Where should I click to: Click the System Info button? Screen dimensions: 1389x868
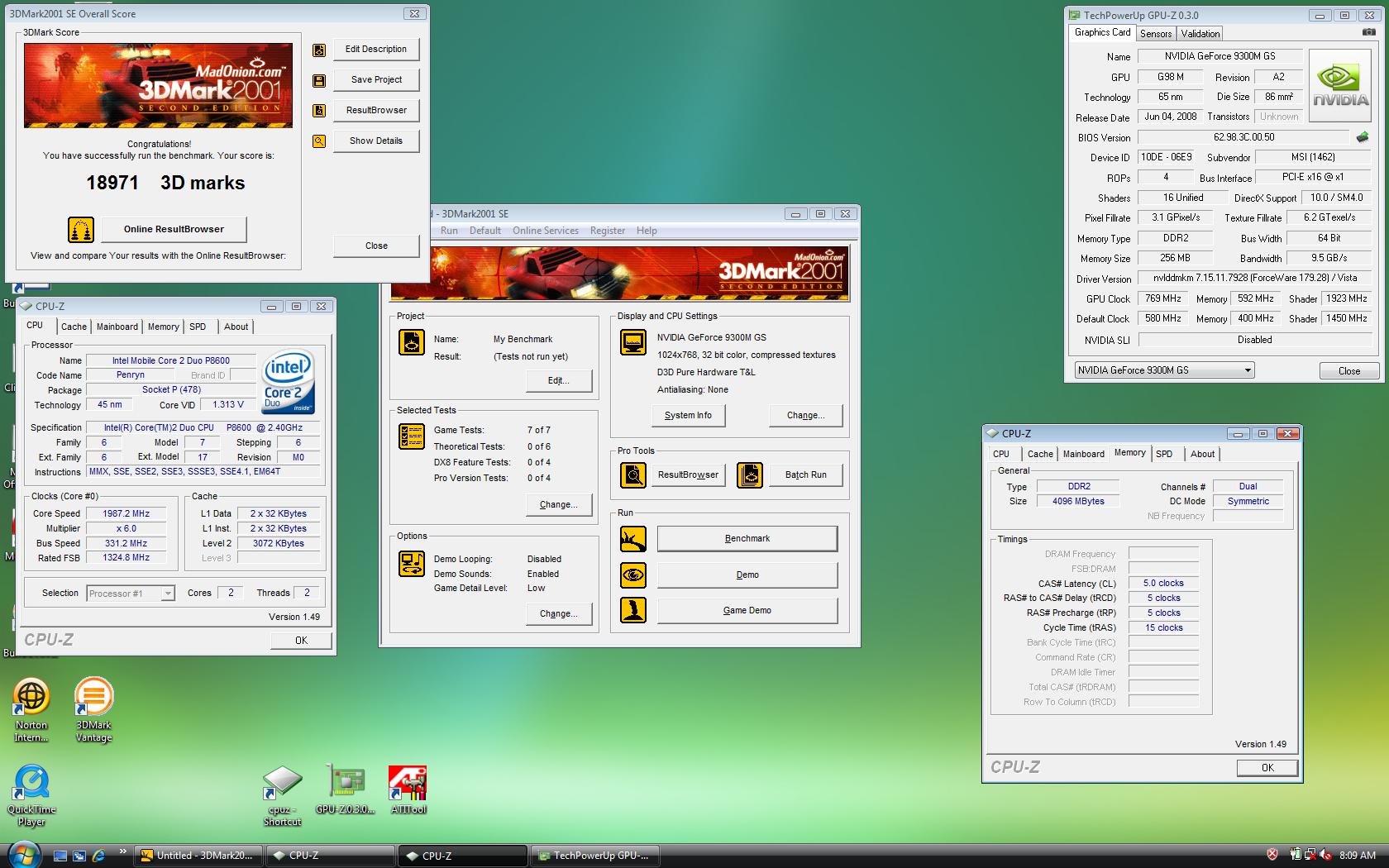click(x=688, y=416)
